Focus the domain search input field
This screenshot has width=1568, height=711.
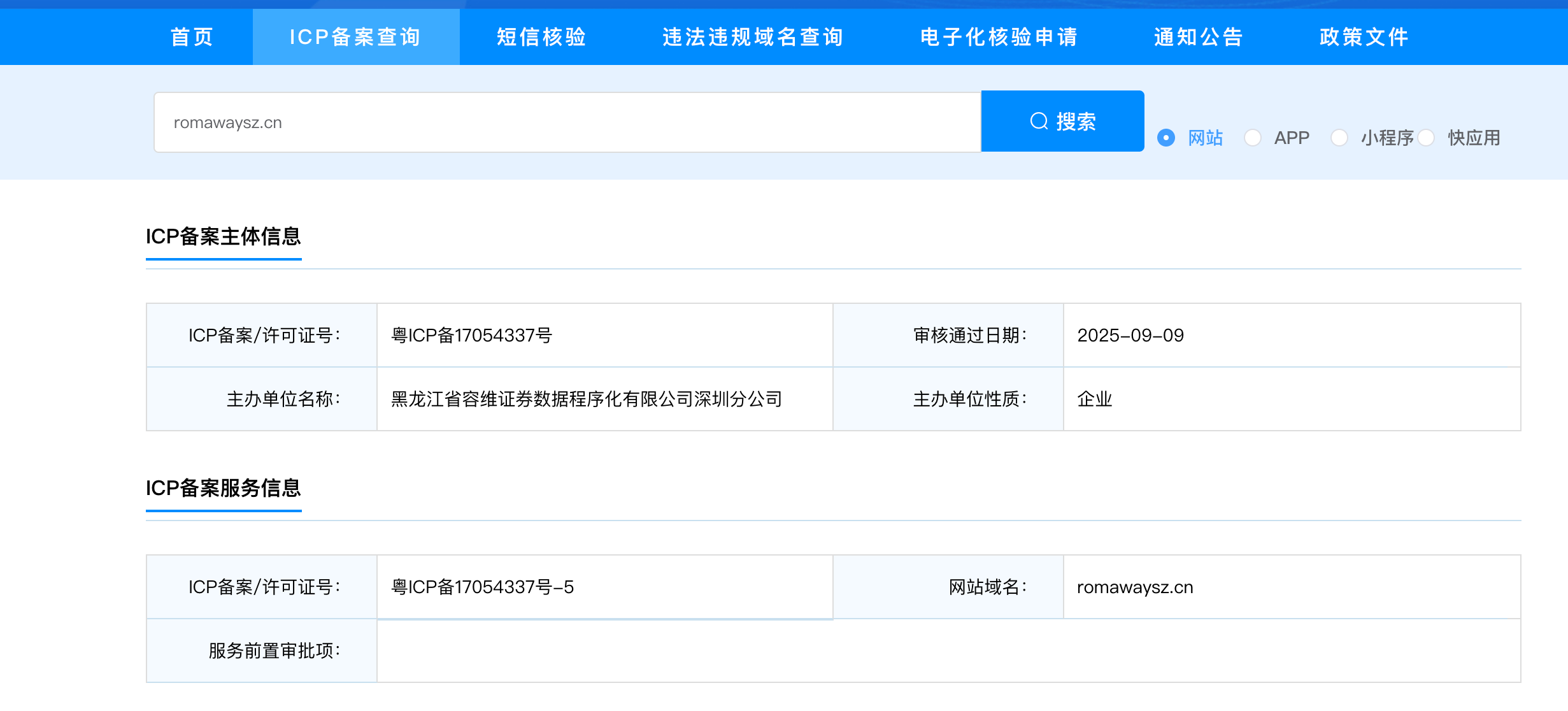click(567, 122)
